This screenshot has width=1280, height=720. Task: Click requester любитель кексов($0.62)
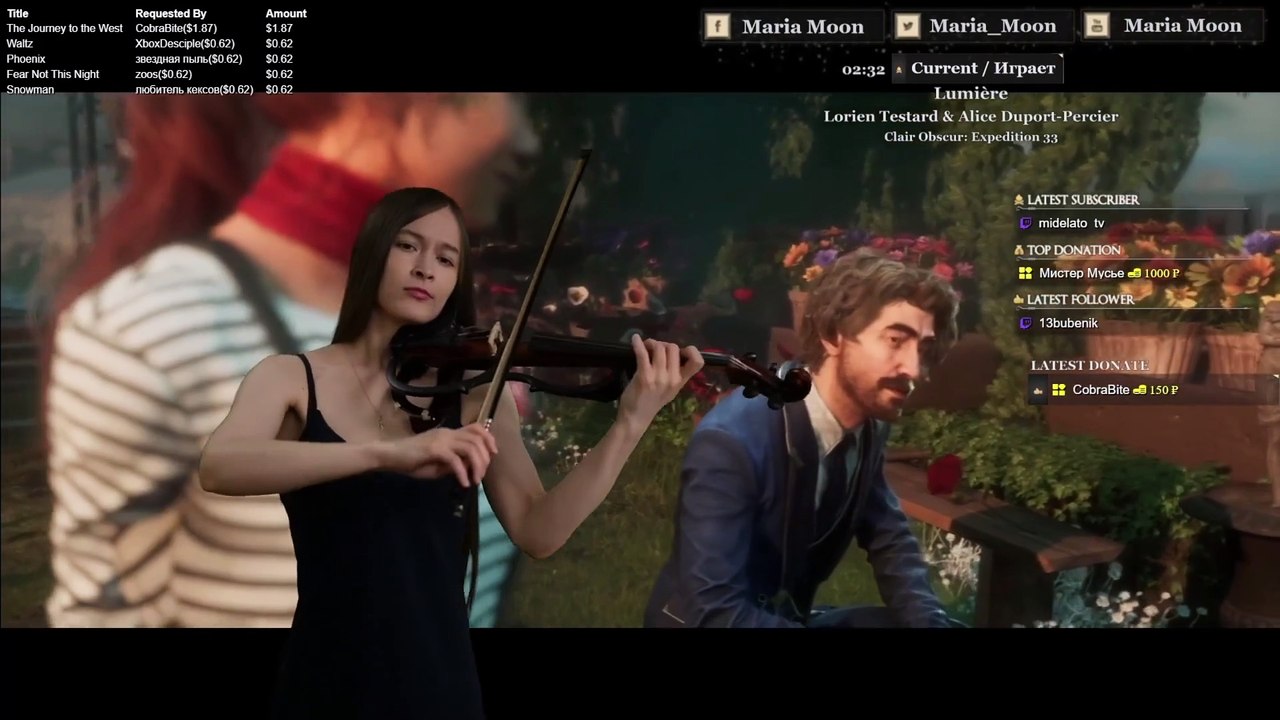click(194, 89)
